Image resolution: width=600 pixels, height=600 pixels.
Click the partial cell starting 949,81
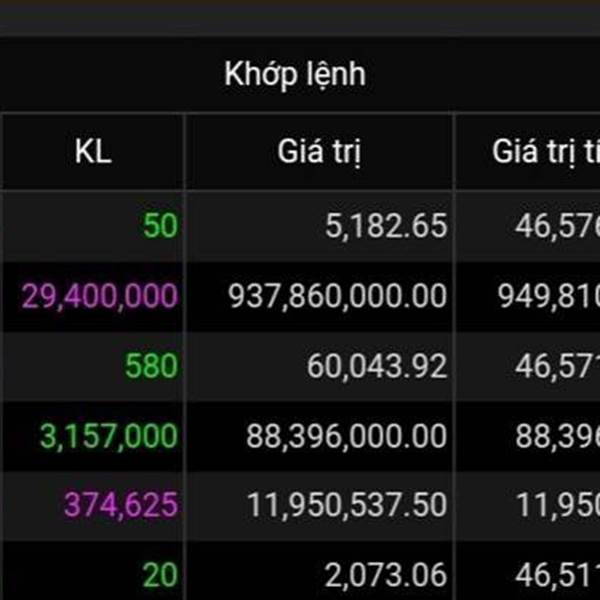pos(549,296)
